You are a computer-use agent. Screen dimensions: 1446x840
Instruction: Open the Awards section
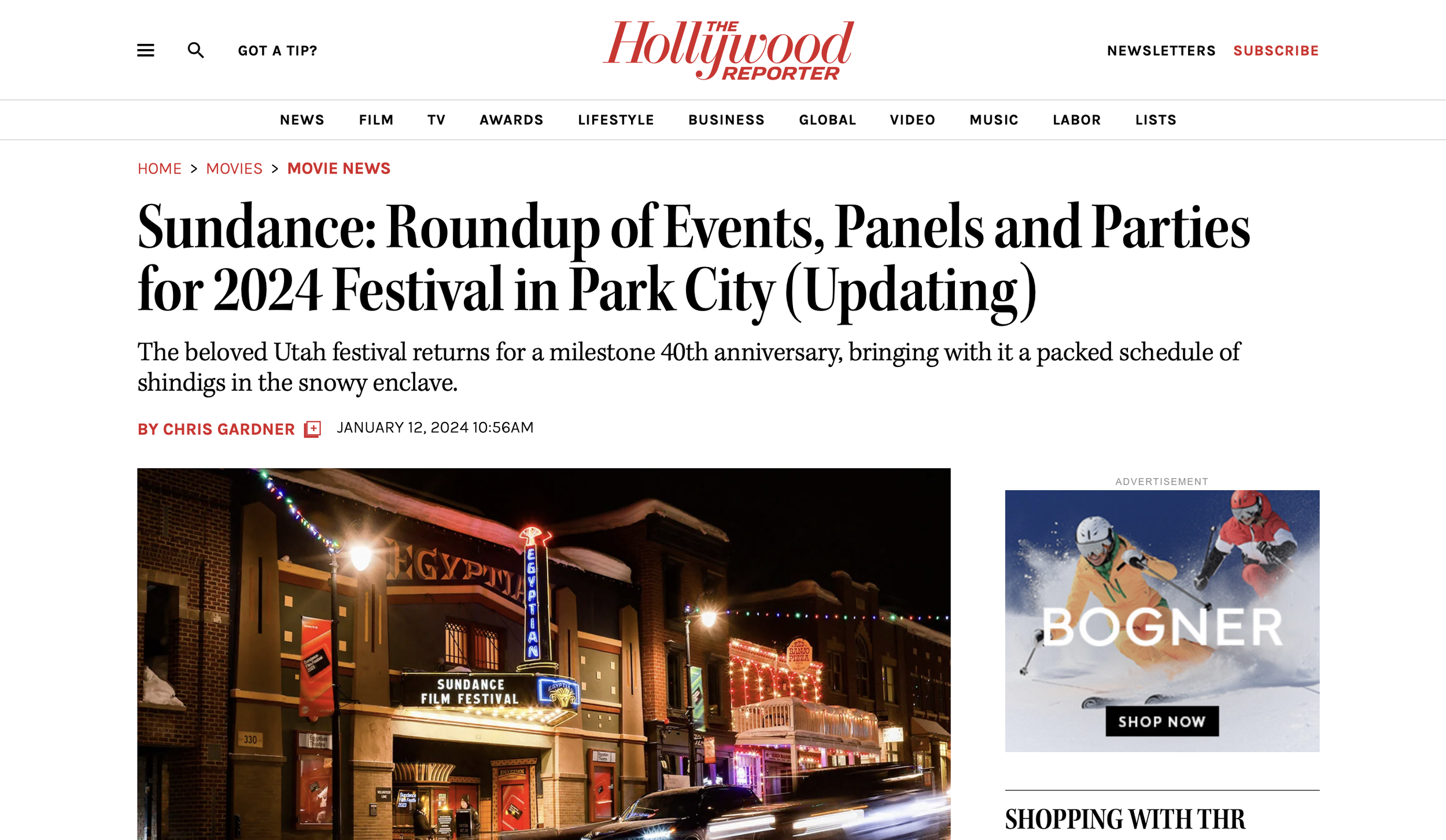tap(511, 120)
